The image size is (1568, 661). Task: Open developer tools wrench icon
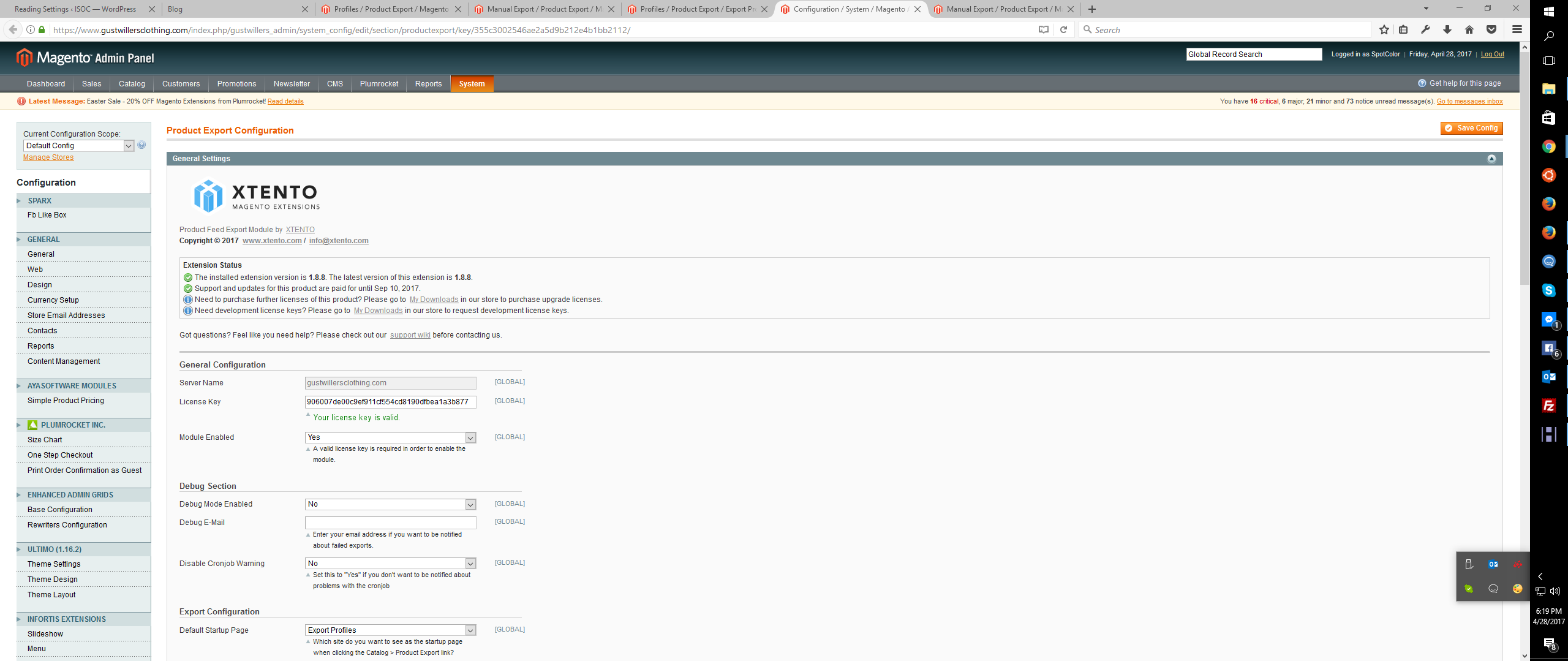[1425, 29]
